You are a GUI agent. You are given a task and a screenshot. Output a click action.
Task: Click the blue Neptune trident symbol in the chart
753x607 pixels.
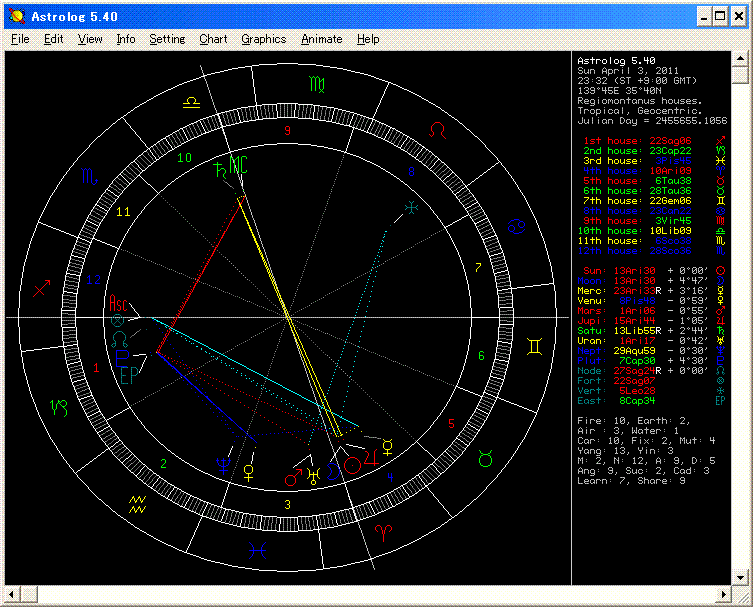point(223,464)
